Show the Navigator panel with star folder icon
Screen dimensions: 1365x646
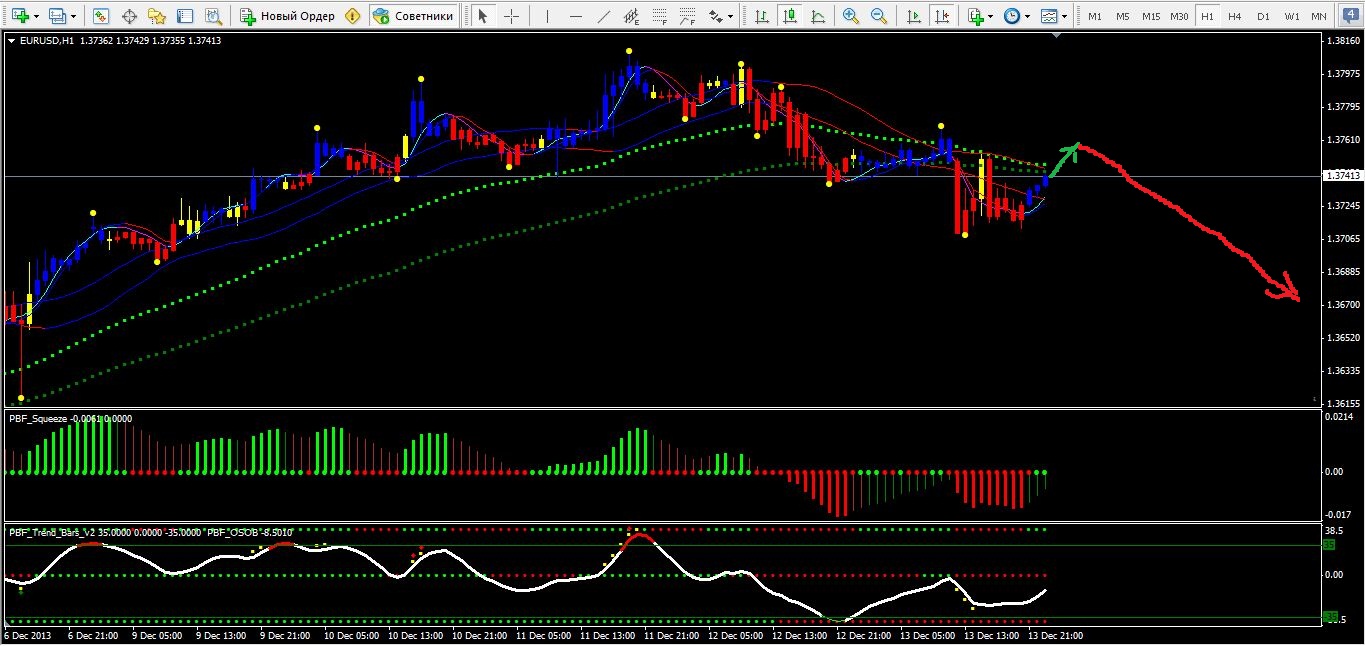[157, 16]
